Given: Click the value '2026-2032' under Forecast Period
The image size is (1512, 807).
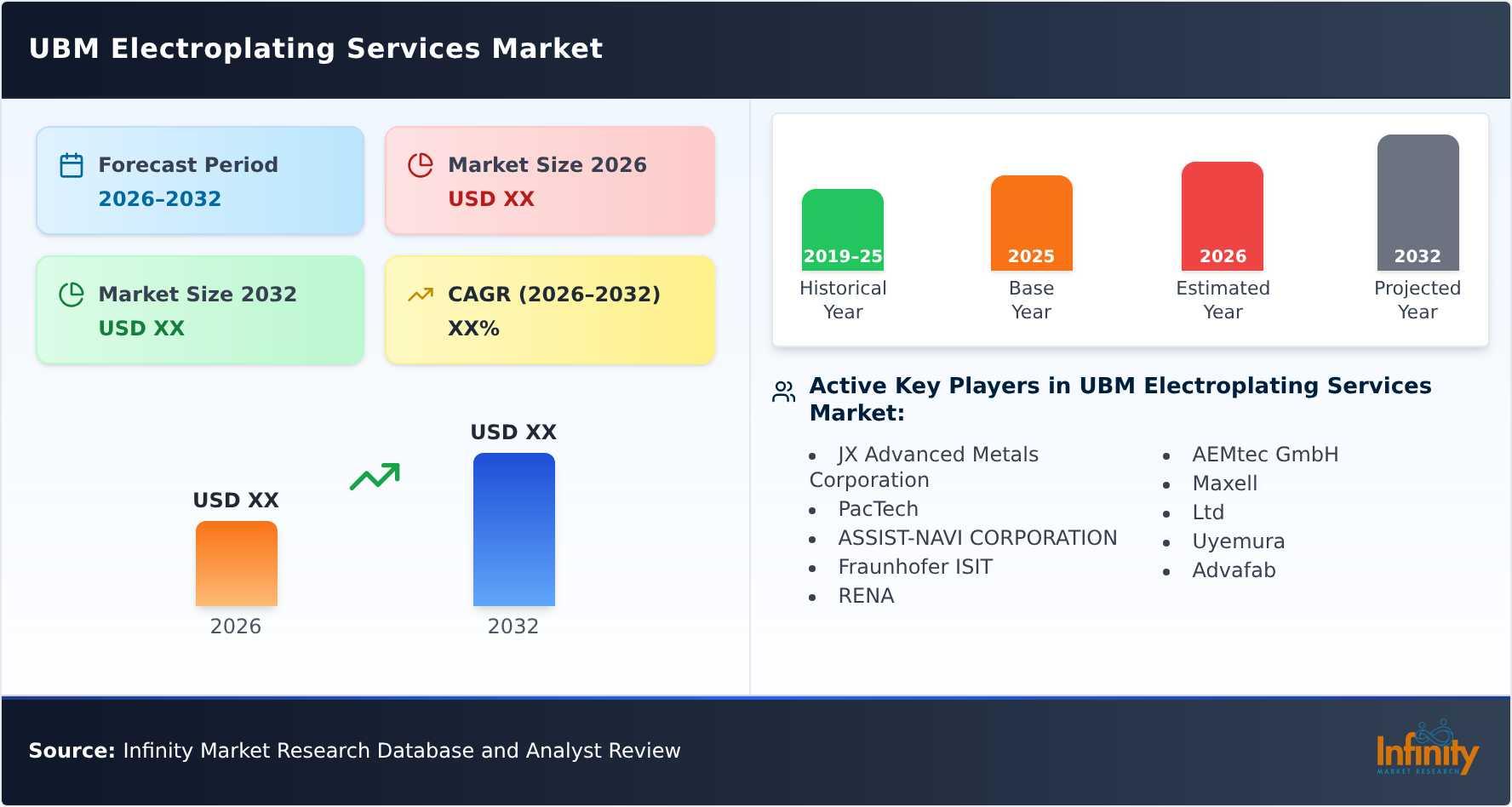Looking at the screenshot, I should 160,199.
